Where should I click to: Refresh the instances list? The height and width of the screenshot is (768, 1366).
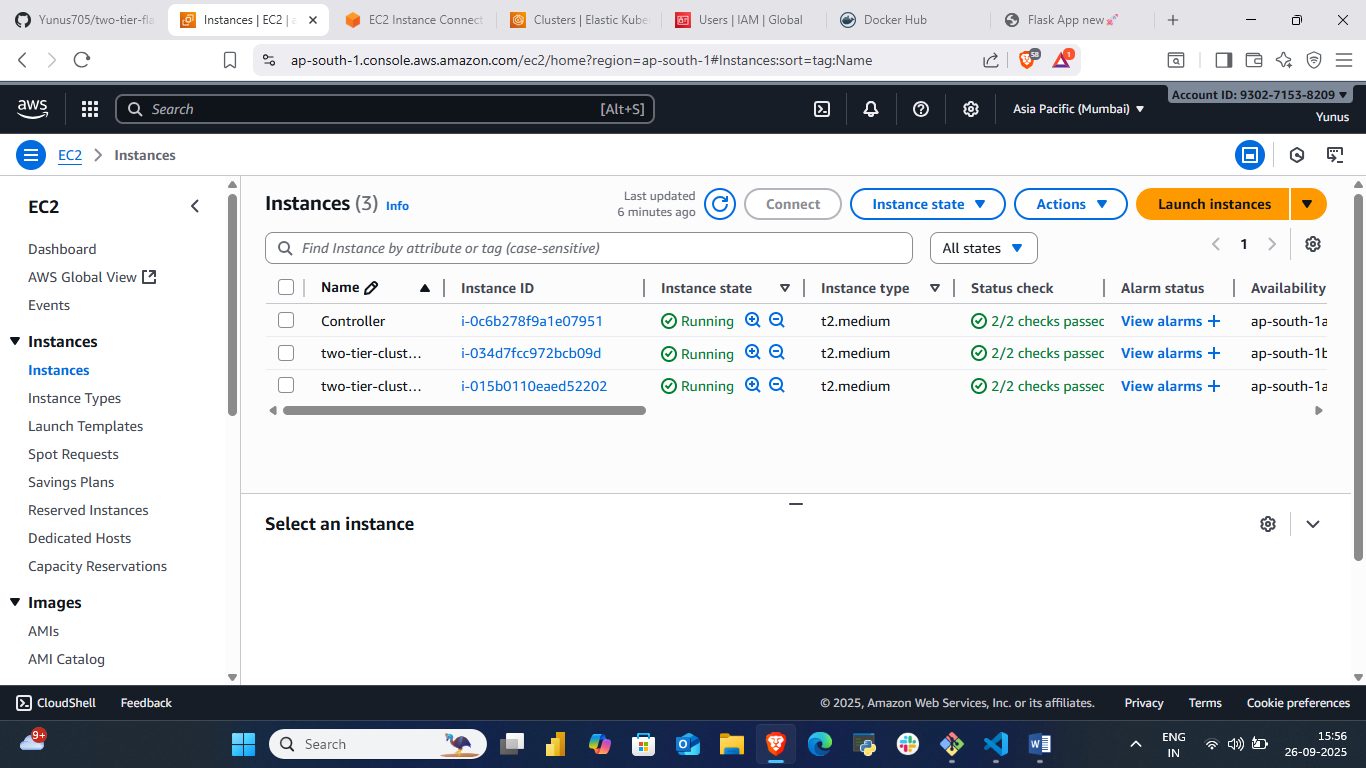coord(720,204)
